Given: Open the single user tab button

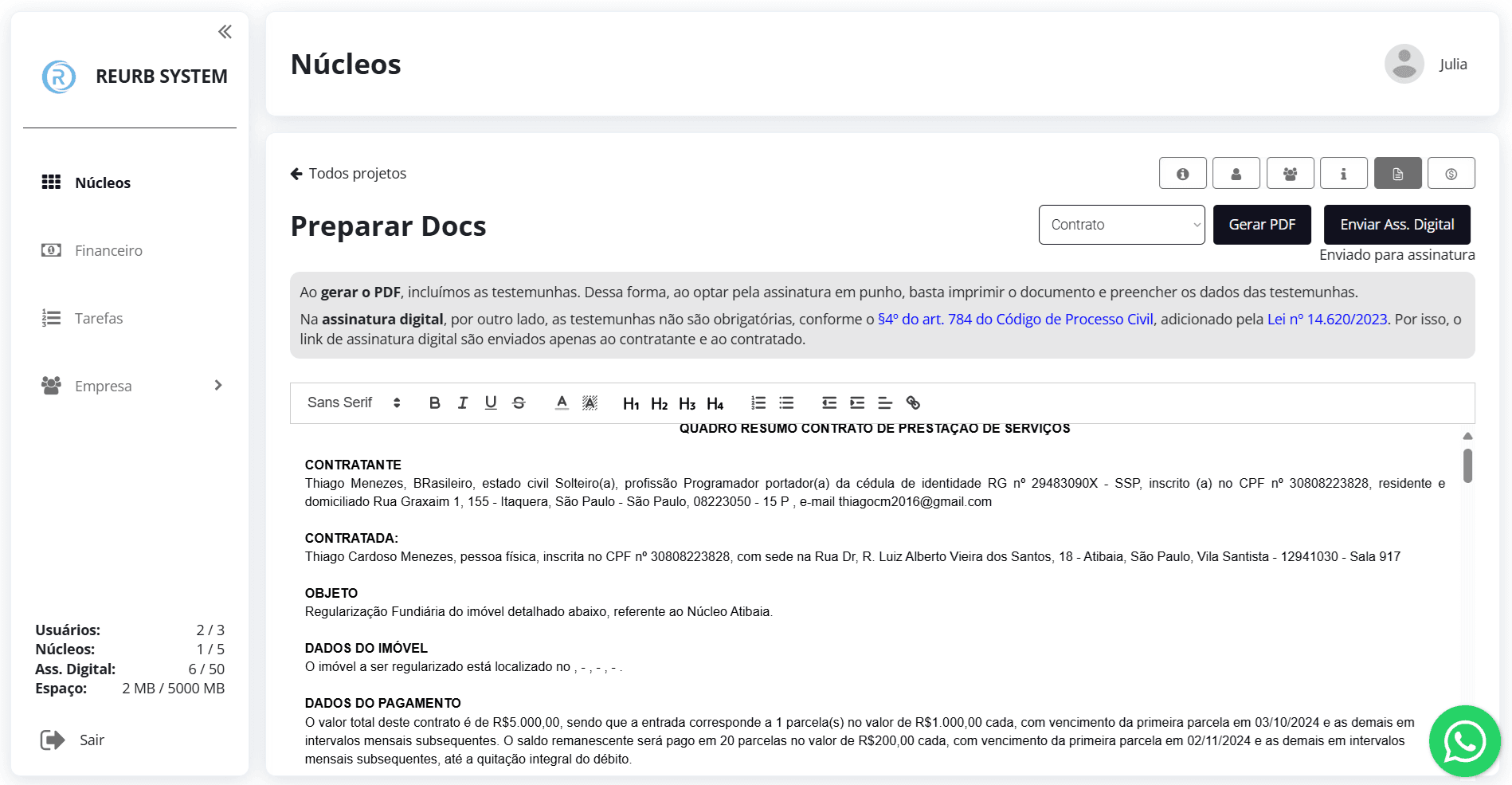Looking at the screenshot, I should (1236, 173).
